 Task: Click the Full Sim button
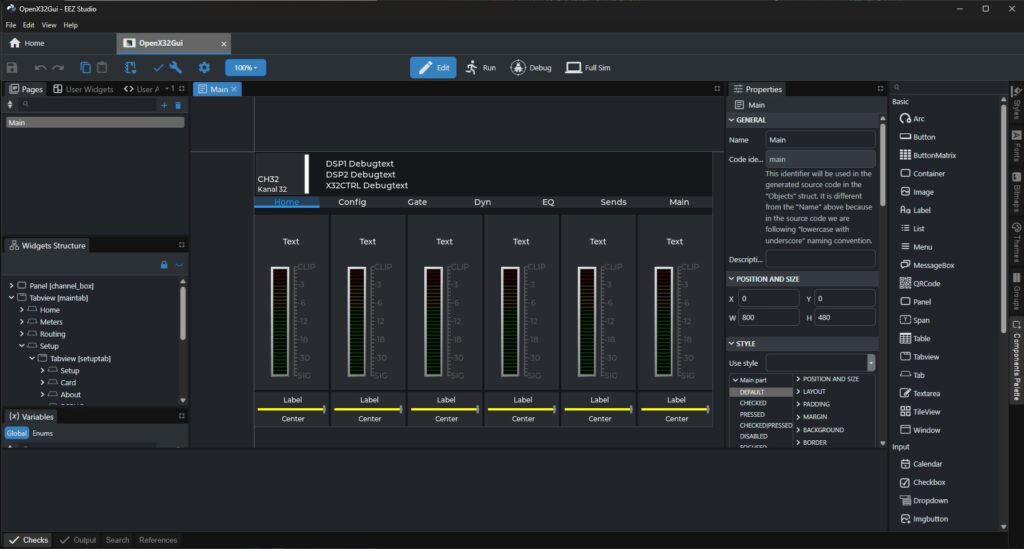pyautogui.click(x=589, y=68)
